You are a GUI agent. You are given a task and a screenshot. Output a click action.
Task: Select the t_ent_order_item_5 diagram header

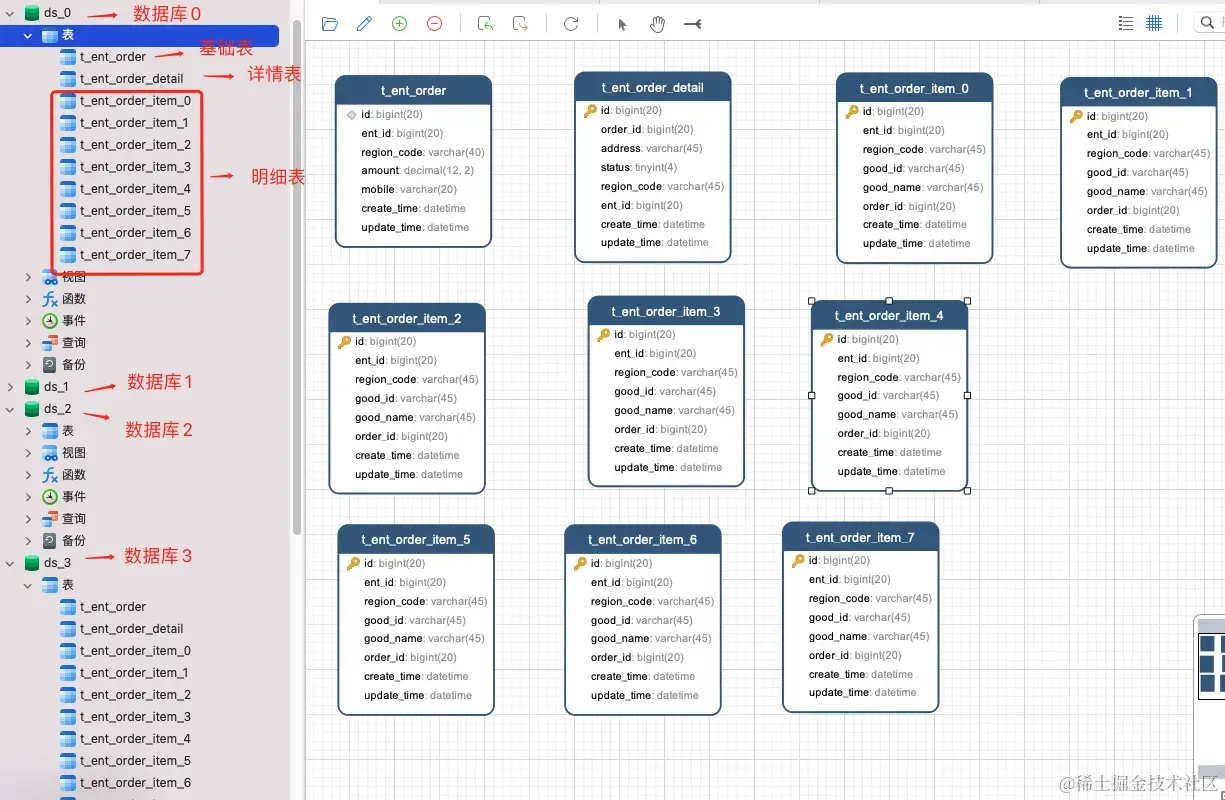click(x=416, y=539)
